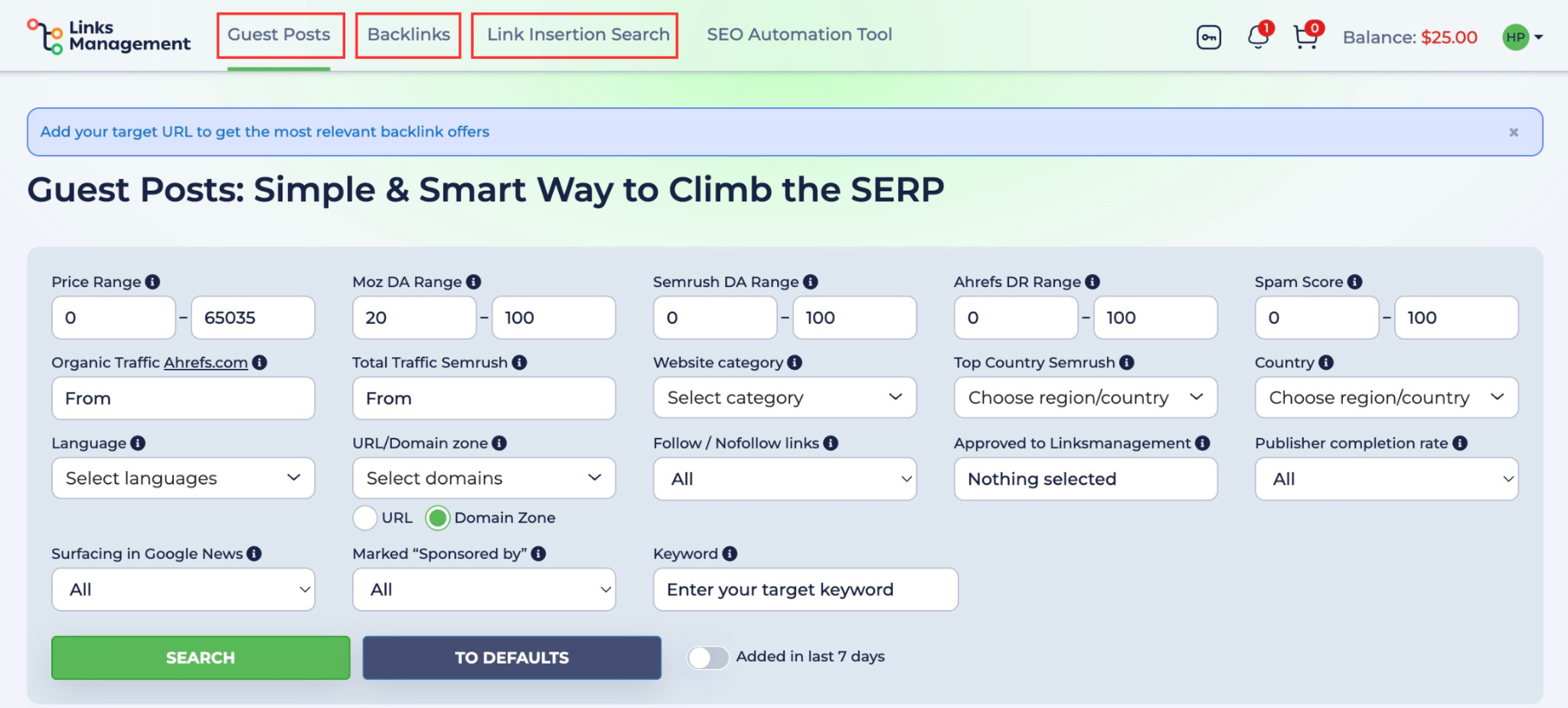The image size is (1568, 708).
Task: Focus the Spam Score minimum field
Action: (1317, 318)
